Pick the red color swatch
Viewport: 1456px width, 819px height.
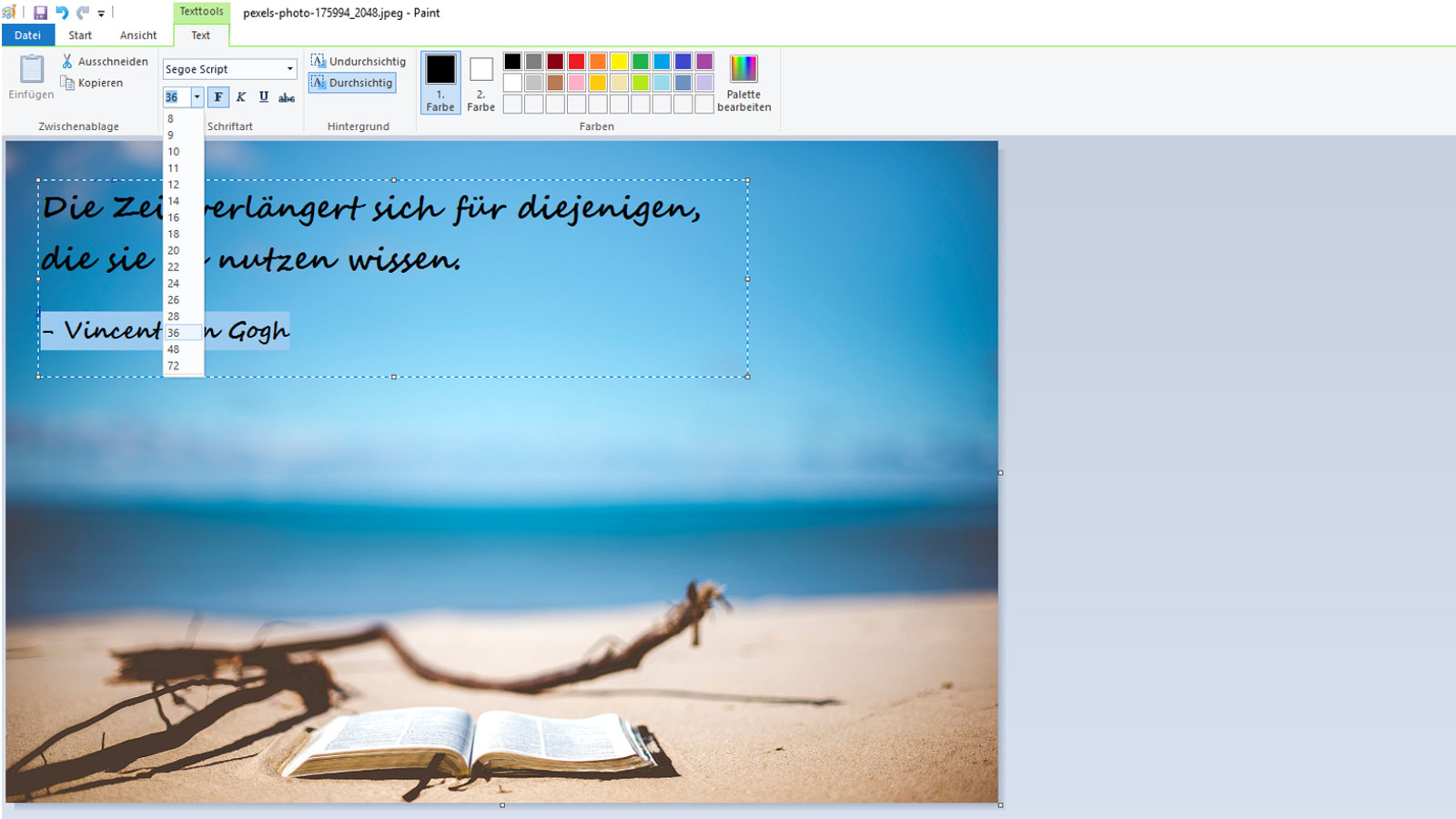(x=577, y=62)
